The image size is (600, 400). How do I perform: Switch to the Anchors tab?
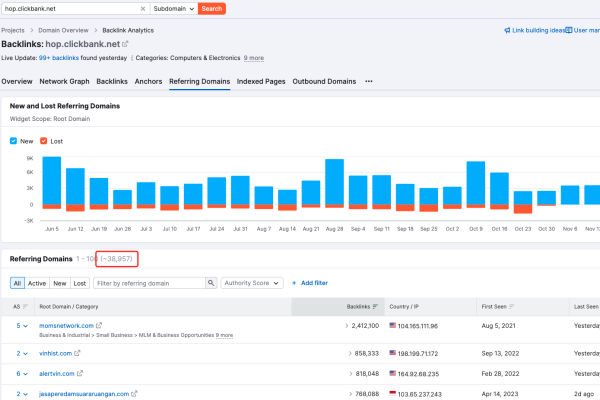[x=148, y=81]
